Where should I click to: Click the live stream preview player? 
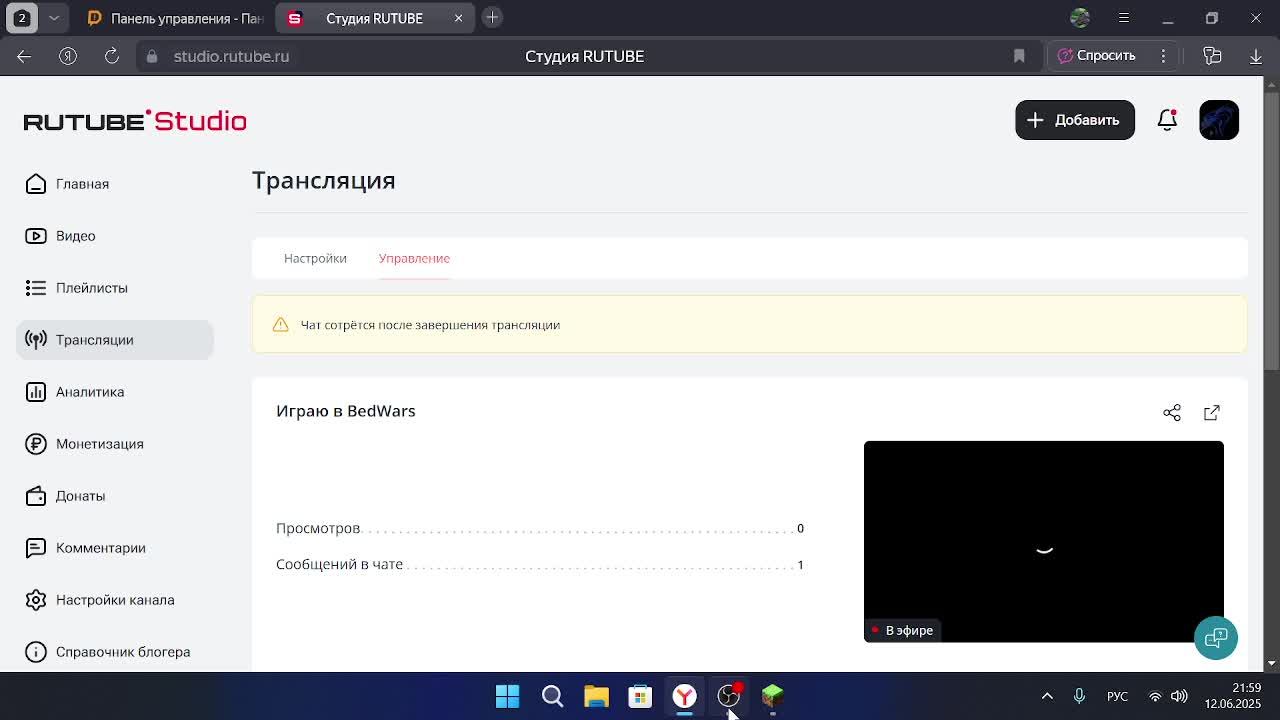point(1044,541)
